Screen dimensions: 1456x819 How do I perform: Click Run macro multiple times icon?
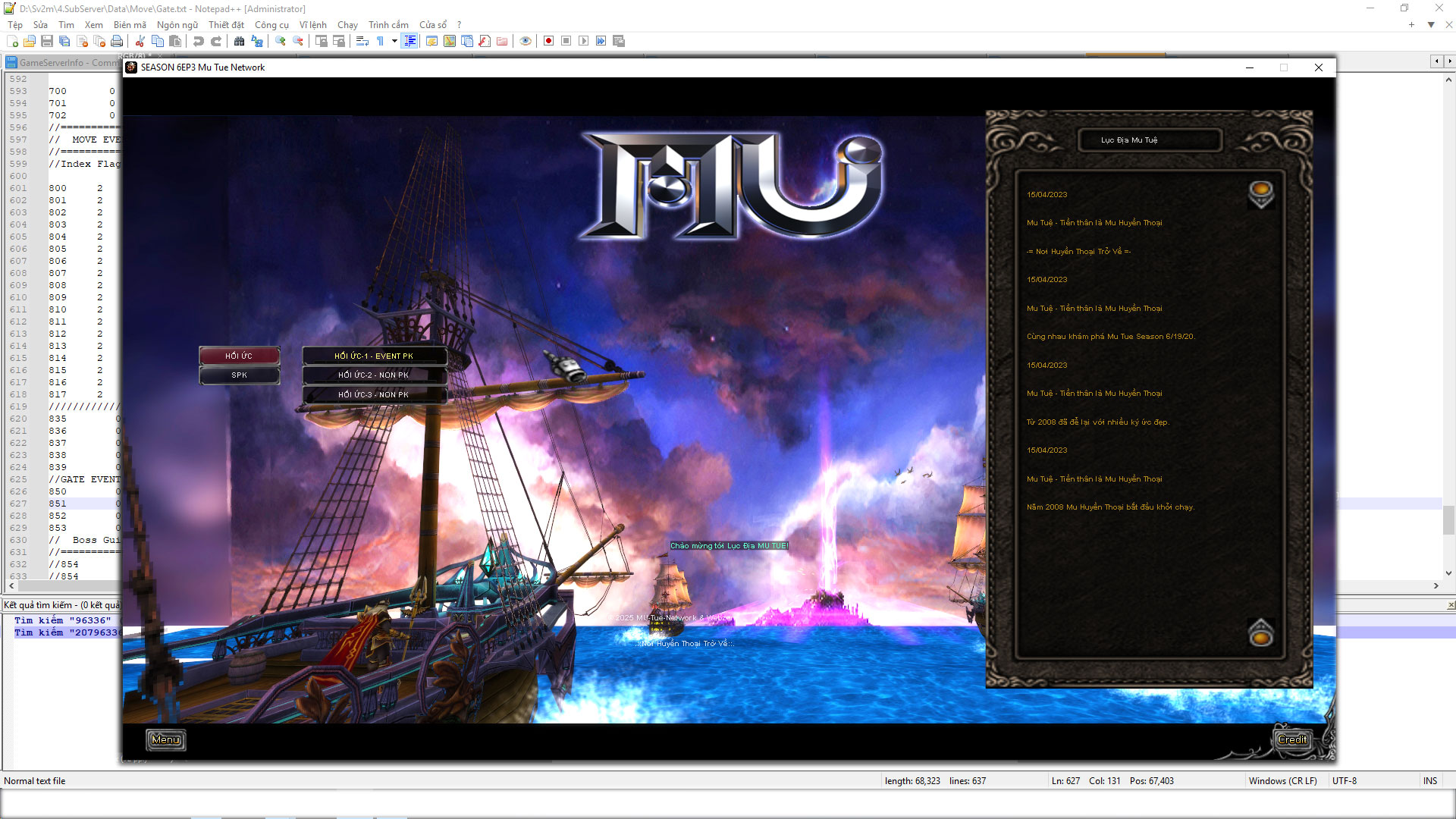601,41
